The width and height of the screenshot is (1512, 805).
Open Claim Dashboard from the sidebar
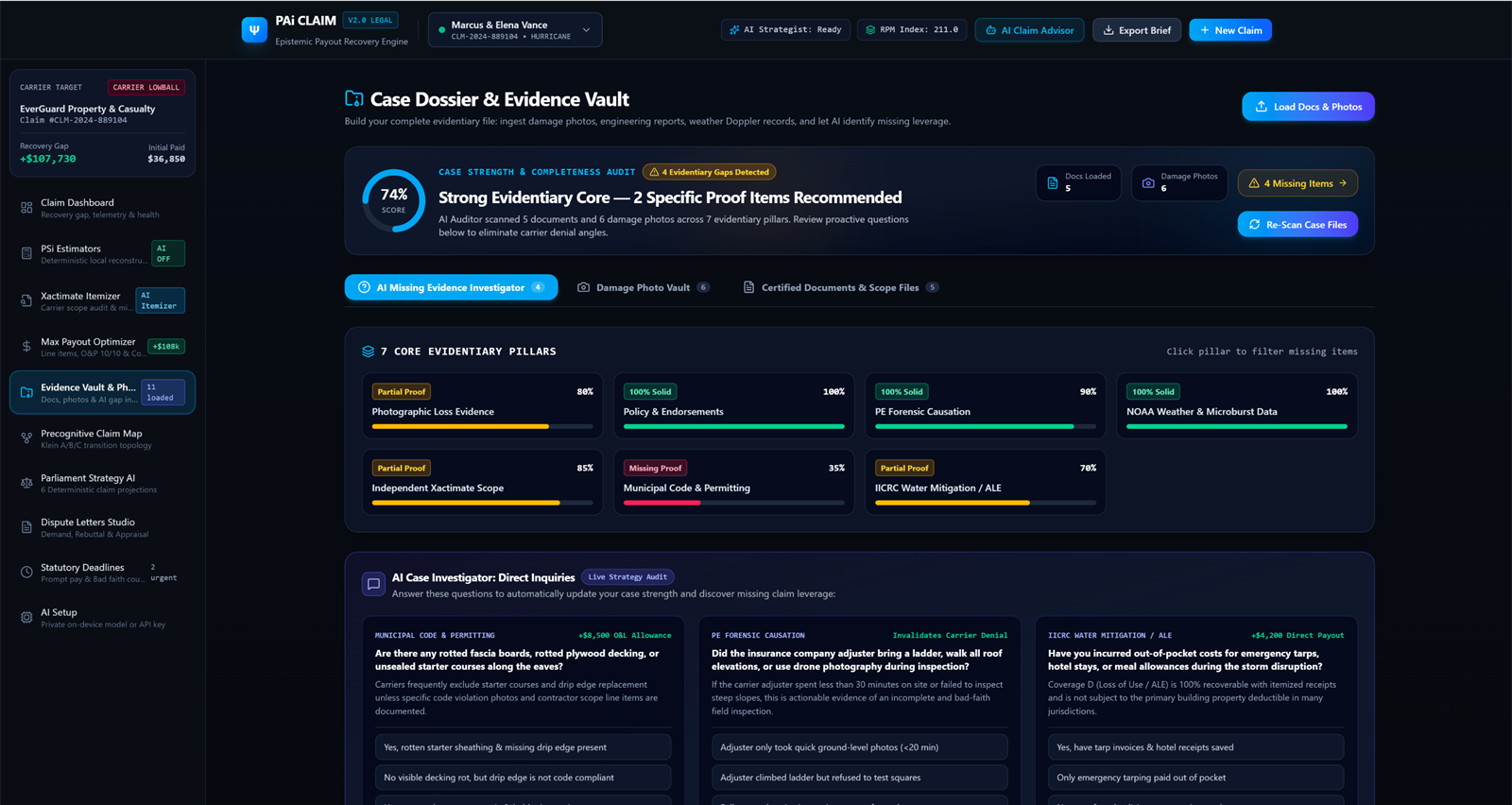coord(102,208)
